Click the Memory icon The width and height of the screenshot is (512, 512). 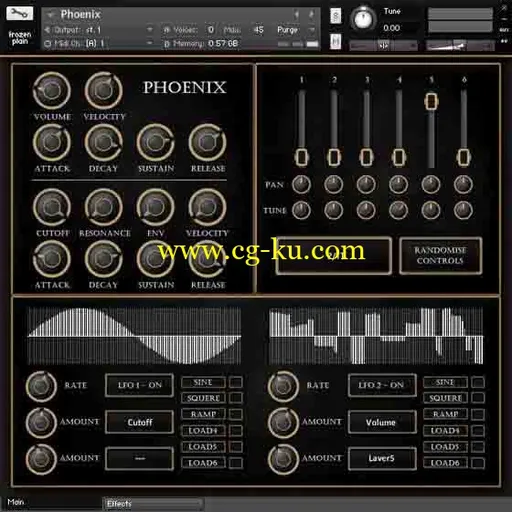coord(167,44)
